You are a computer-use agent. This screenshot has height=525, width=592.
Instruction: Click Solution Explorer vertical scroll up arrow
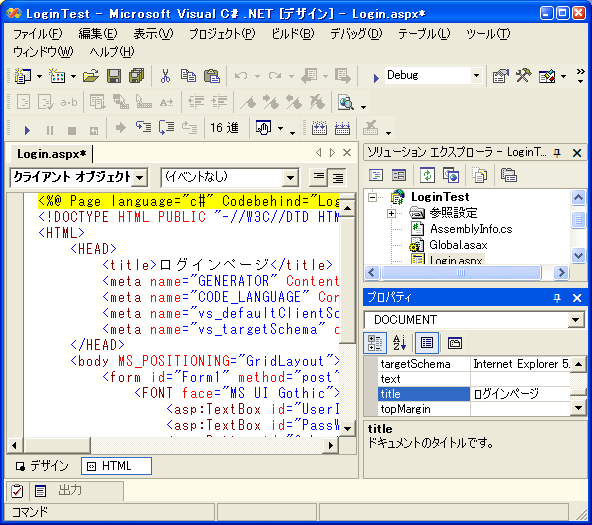click(578, 197)
